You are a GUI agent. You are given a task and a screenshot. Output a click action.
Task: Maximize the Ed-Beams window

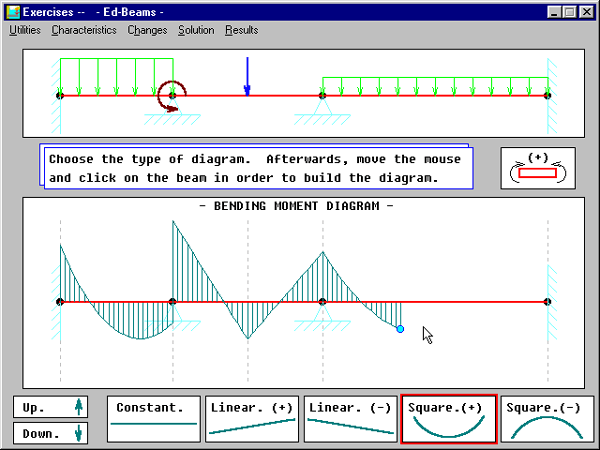pyautogui.click(x=569, y=12)
